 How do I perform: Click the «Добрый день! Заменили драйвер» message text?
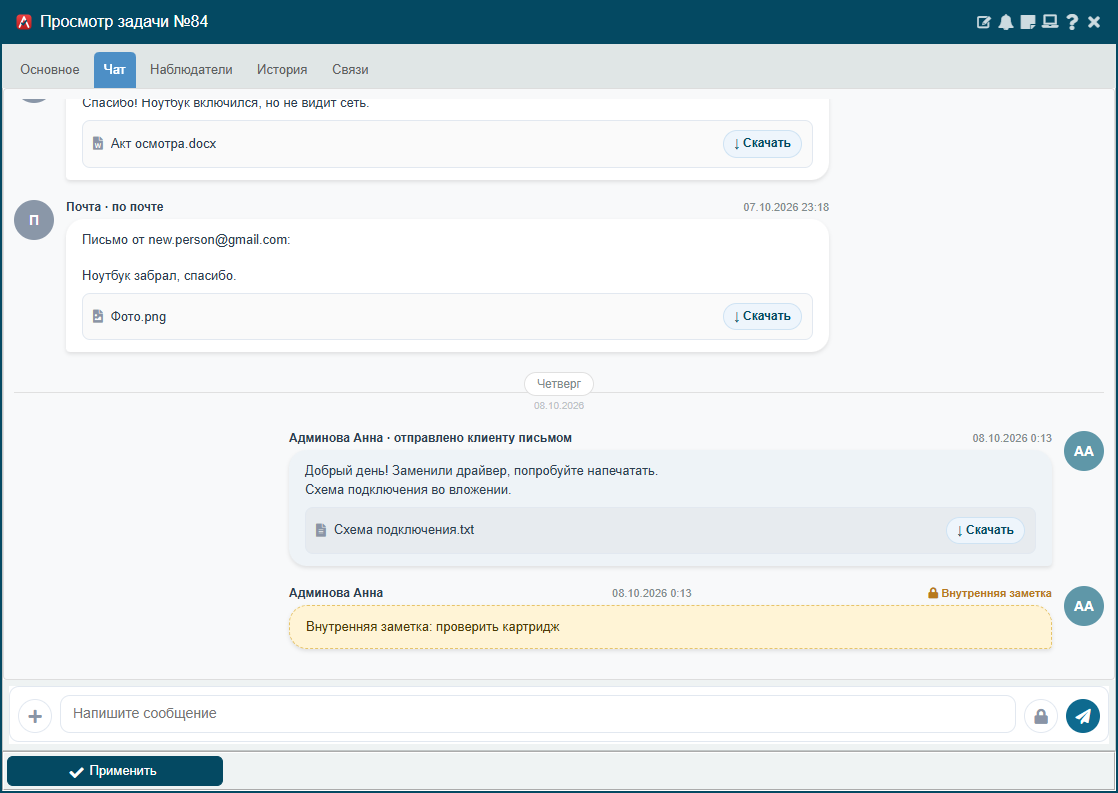(481, 471)
